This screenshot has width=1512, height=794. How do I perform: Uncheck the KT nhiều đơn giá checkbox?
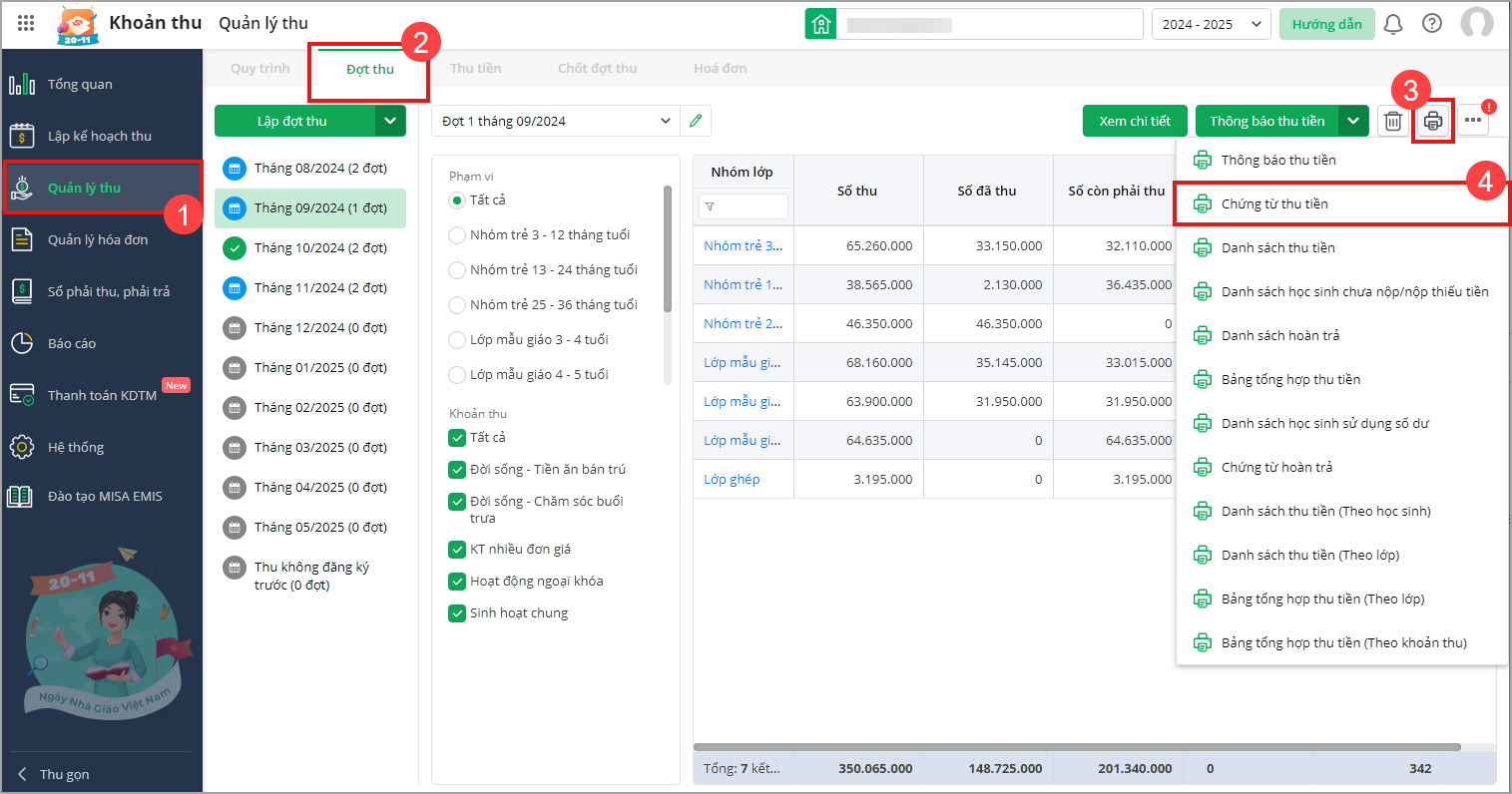click(457, 550)
